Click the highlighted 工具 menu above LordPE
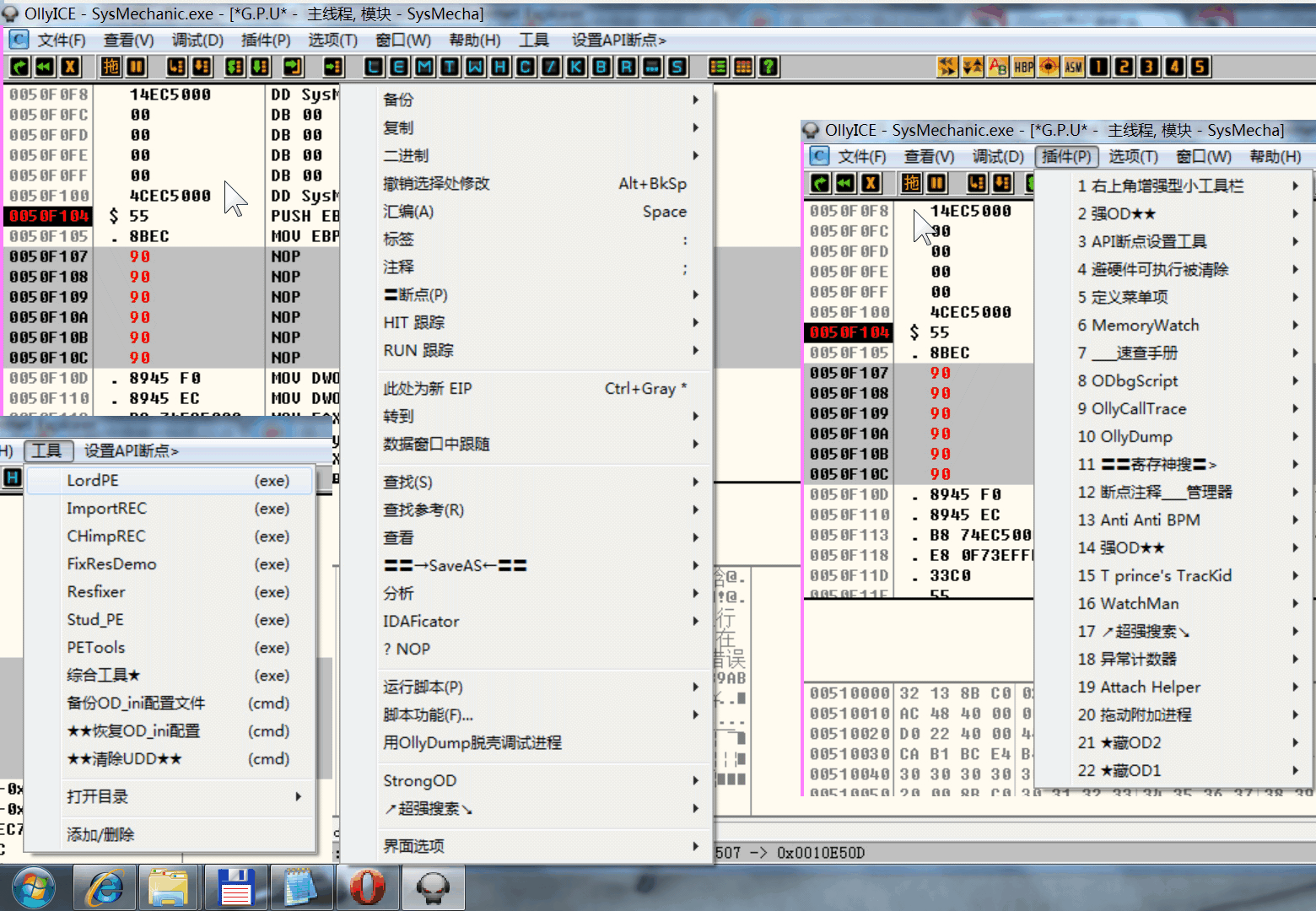 point(47,450)
